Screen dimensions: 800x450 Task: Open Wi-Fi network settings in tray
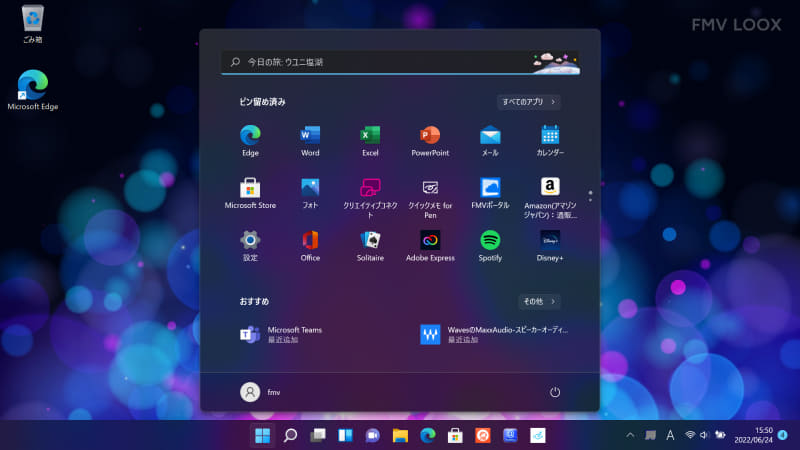[x=690, y=435]
